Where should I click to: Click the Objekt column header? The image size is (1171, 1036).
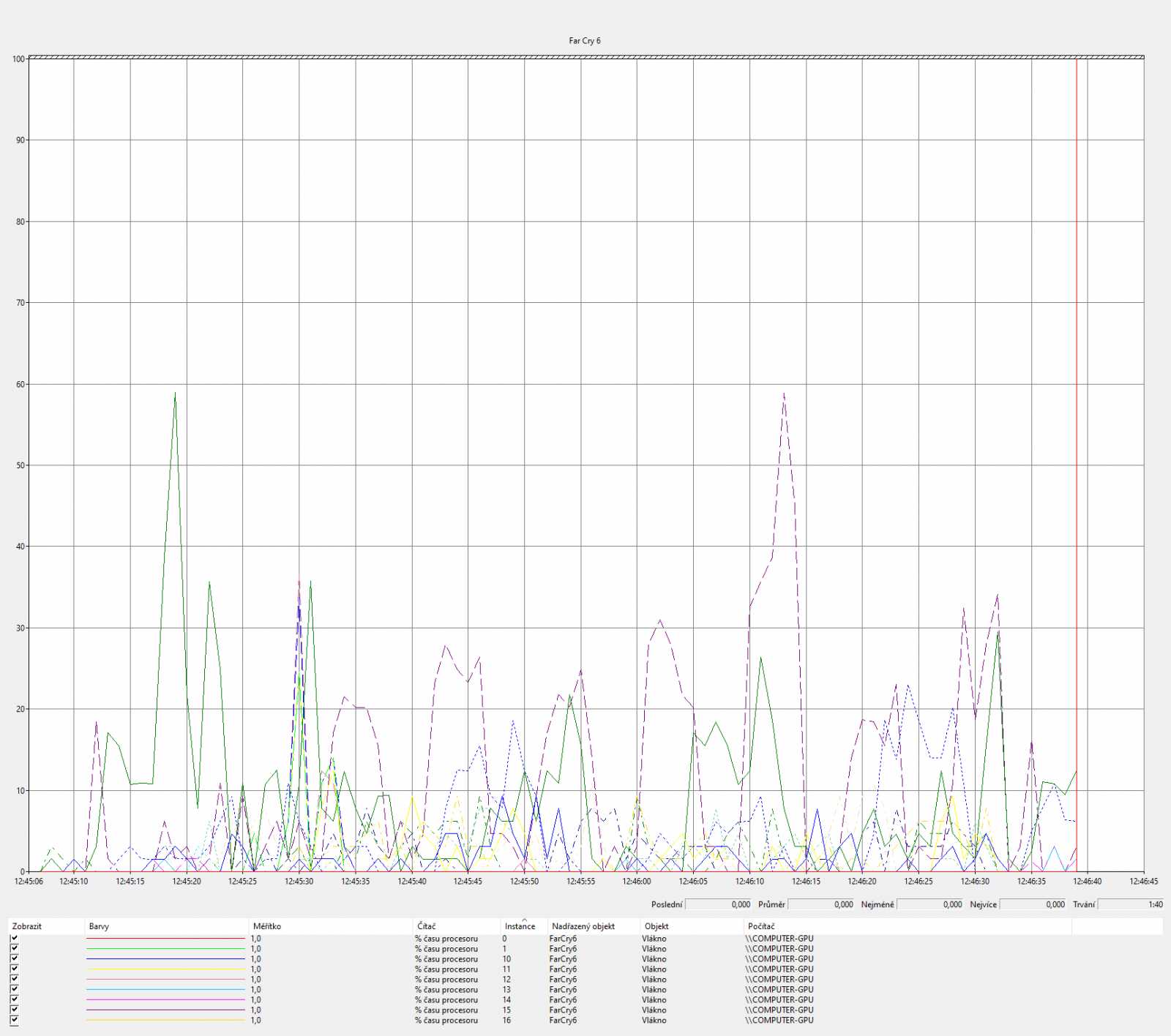click(692, 926)
